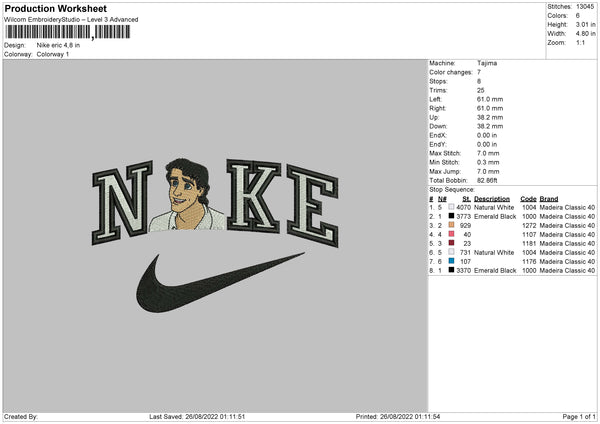Click the Brand column header
This screenshot has height=424, width=600.
[549, 199]
